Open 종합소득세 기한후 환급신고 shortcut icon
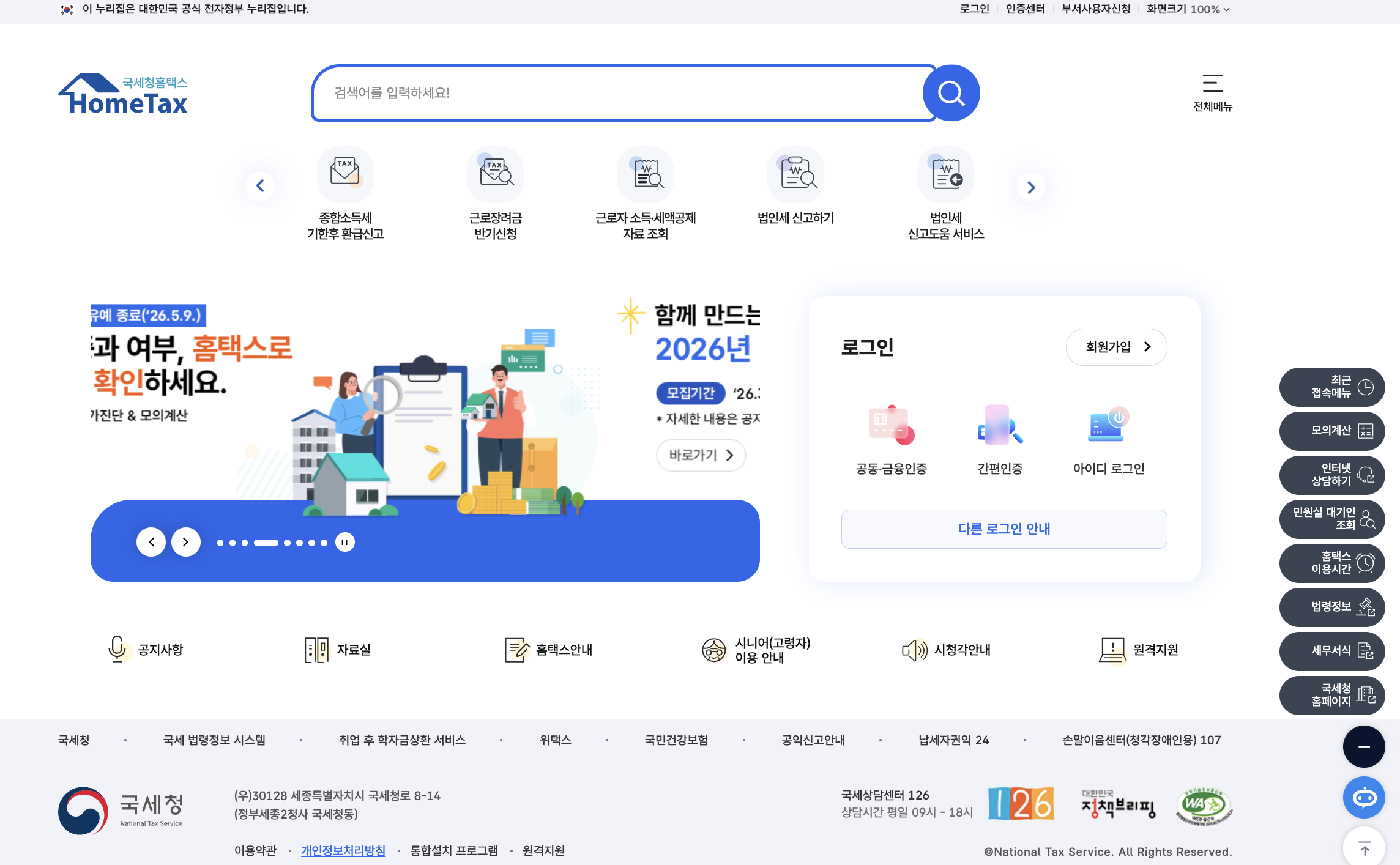 pos(345,174)
